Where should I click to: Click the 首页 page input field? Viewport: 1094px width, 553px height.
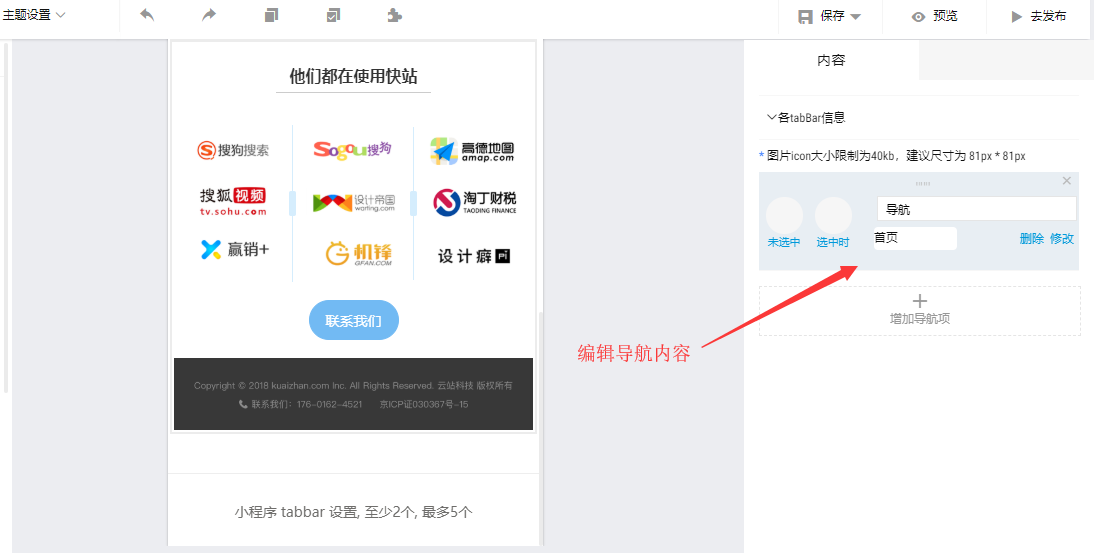point(915,238)
